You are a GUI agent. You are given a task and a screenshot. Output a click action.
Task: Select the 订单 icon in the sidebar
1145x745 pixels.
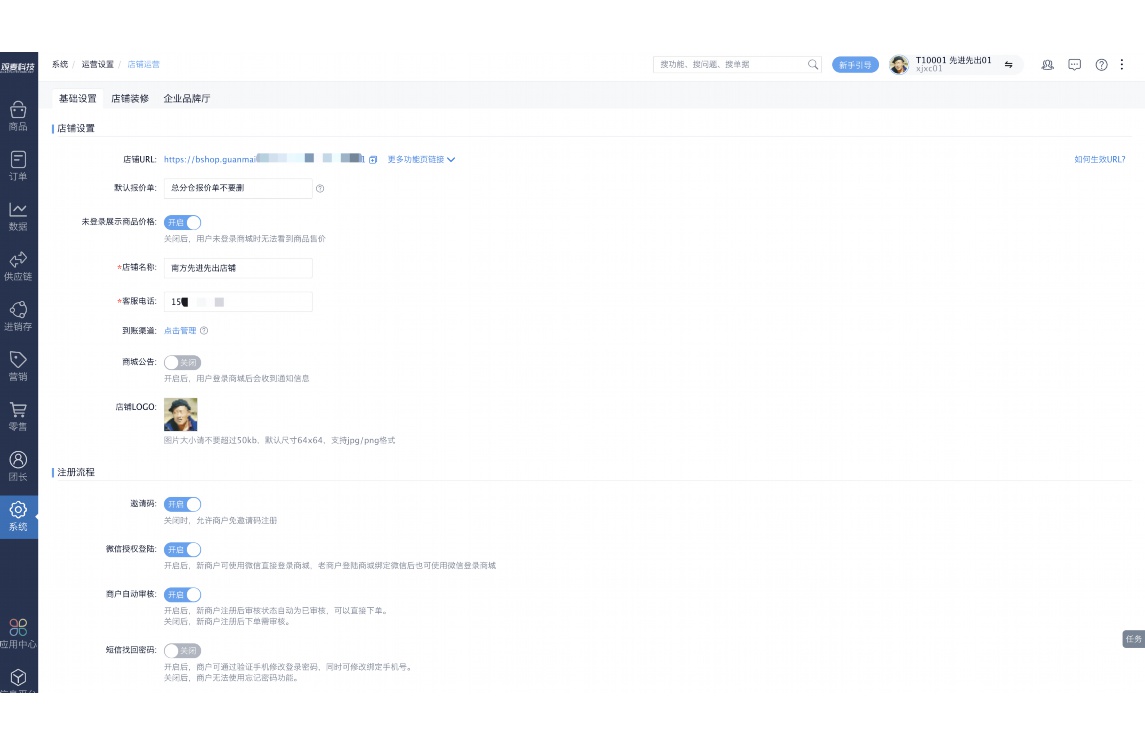17,164
